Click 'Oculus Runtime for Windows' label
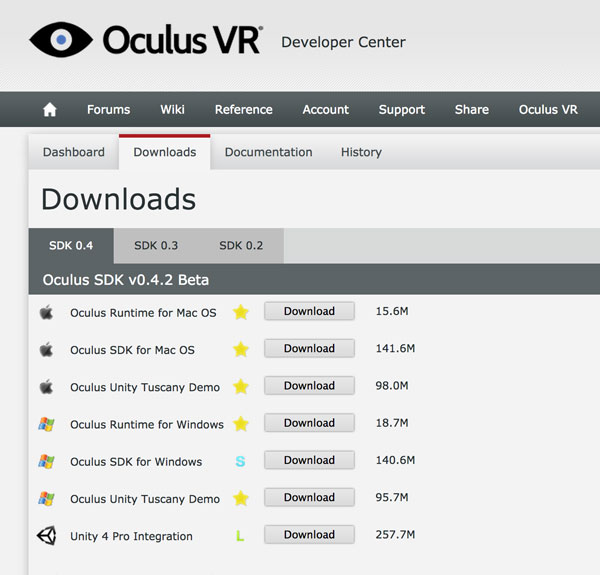 (147, 425)
